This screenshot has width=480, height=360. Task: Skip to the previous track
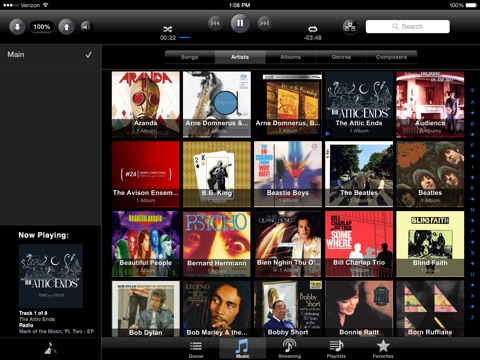[215, 23]
